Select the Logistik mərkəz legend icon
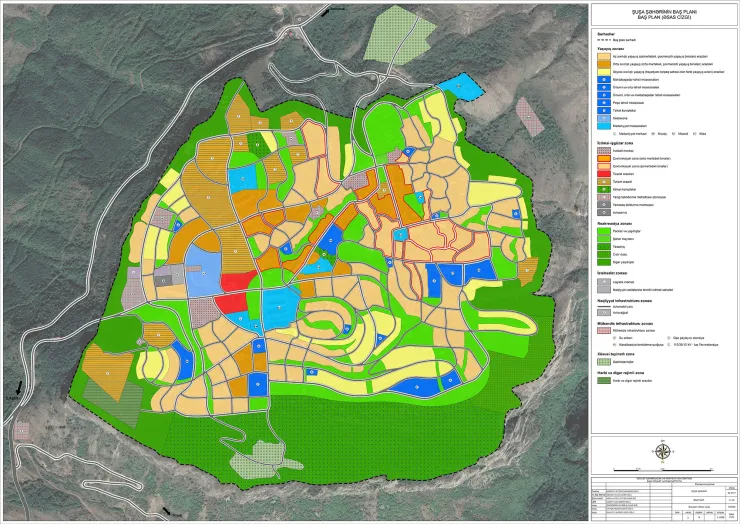 coord(603,281)
